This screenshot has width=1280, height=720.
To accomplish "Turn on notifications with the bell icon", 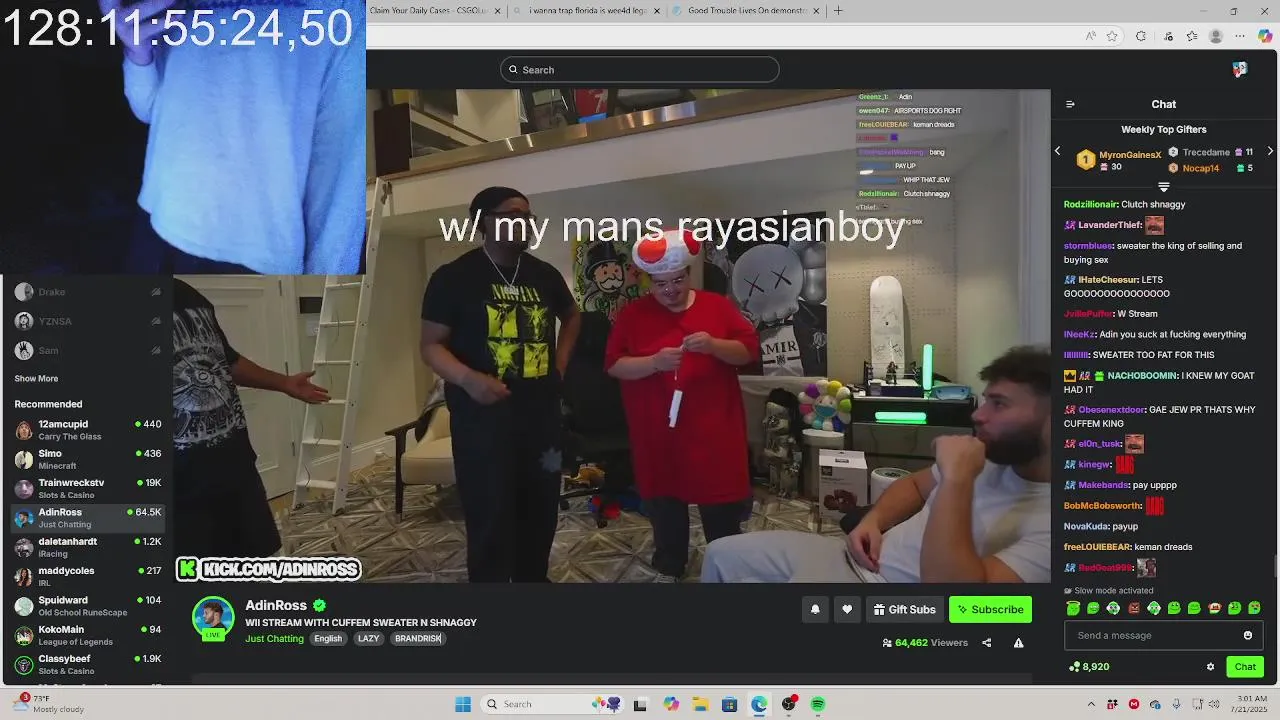I will pyautogui.click(x=815, y=609).
